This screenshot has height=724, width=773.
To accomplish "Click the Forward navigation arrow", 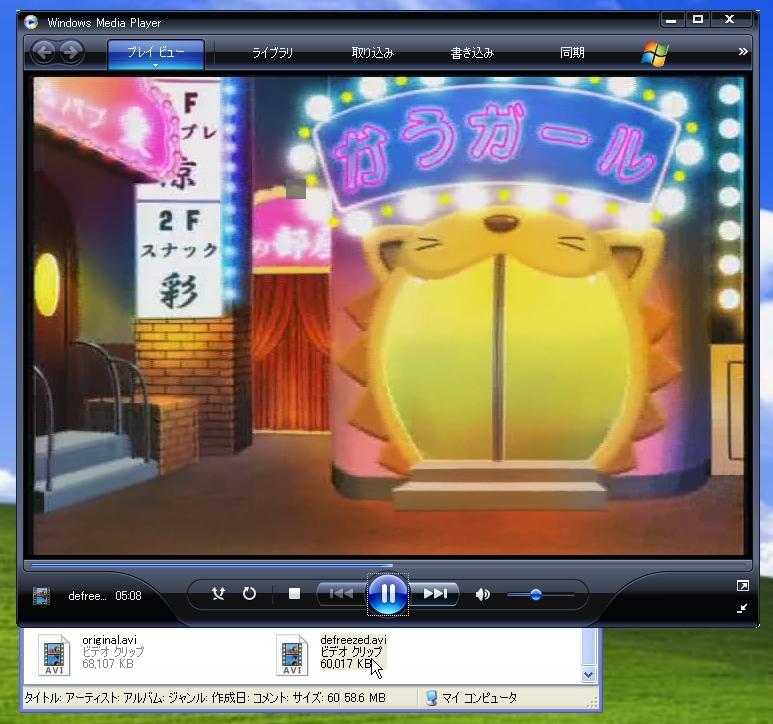I will (71, 52).
